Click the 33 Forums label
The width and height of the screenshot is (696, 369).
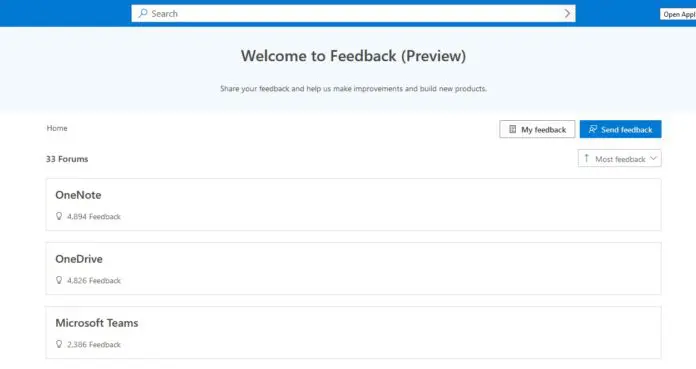coord(67,159)
